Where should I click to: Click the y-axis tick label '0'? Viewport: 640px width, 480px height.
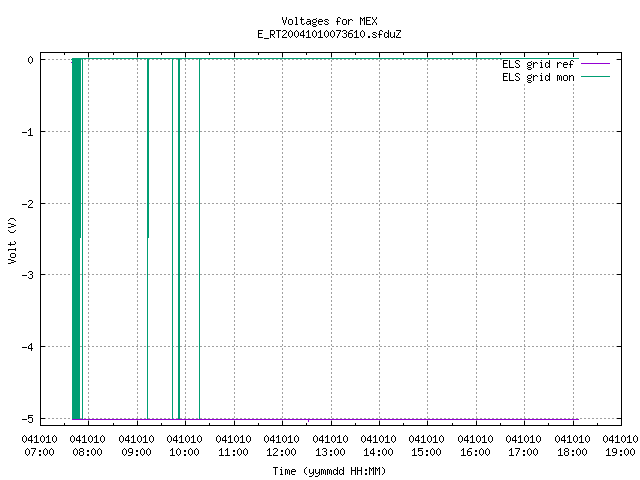30,60
